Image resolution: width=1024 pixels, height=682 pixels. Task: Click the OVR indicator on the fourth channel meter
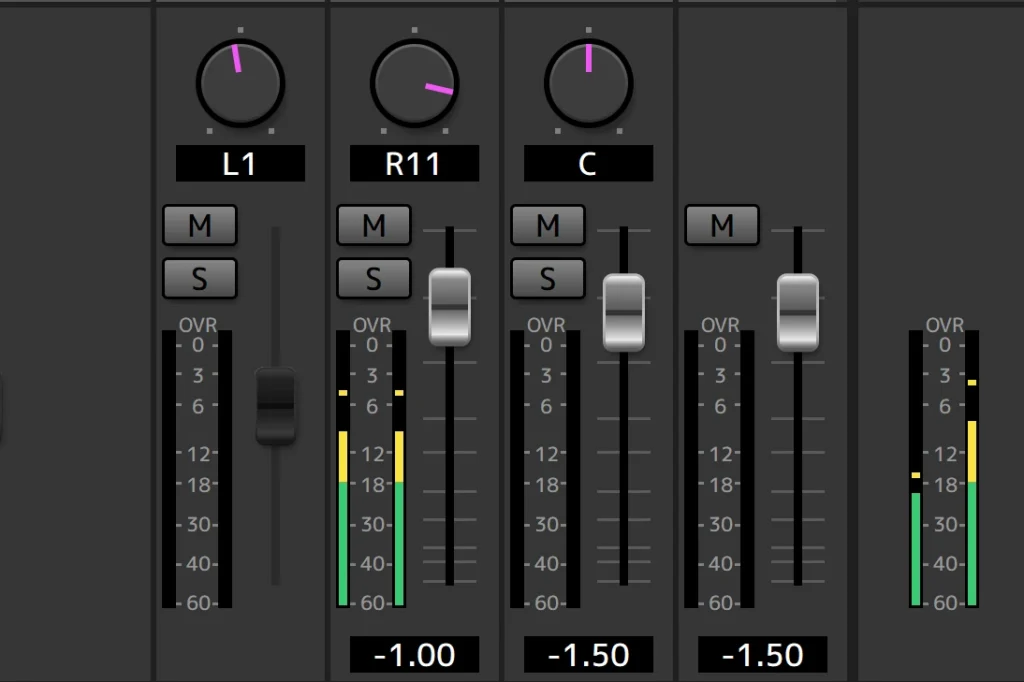tap(720, 325)
